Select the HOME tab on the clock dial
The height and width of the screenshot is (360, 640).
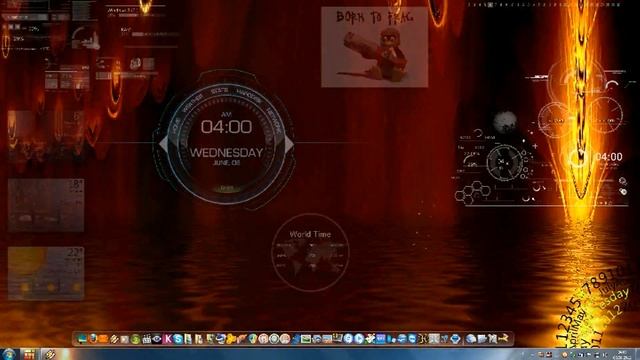(176, 128)
